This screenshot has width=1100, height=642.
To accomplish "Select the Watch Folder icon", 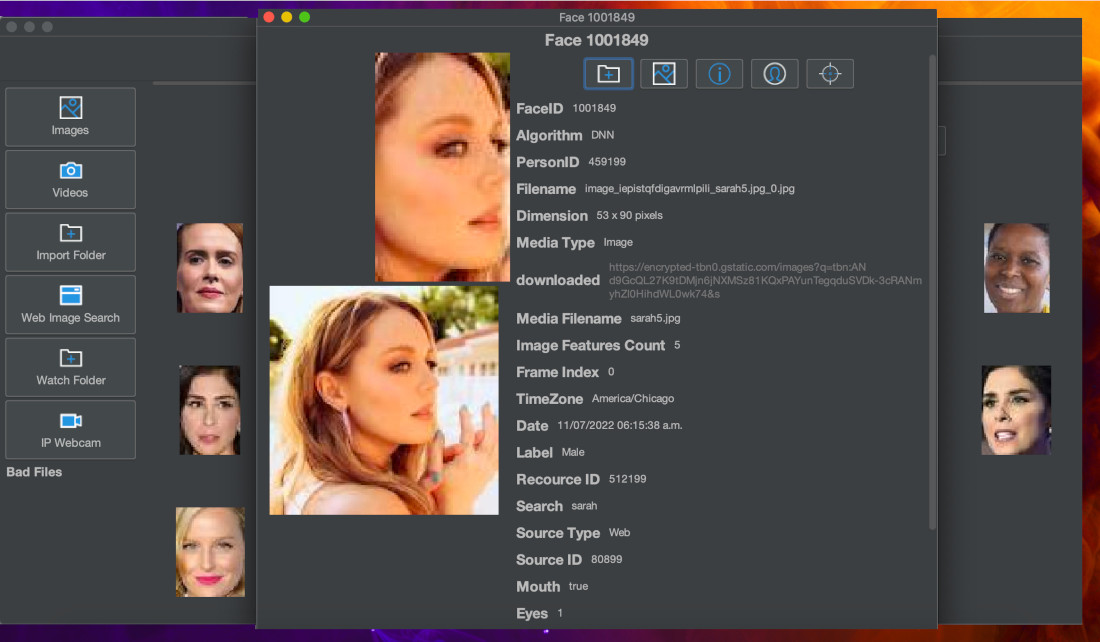I will click(x=70, y=367).
